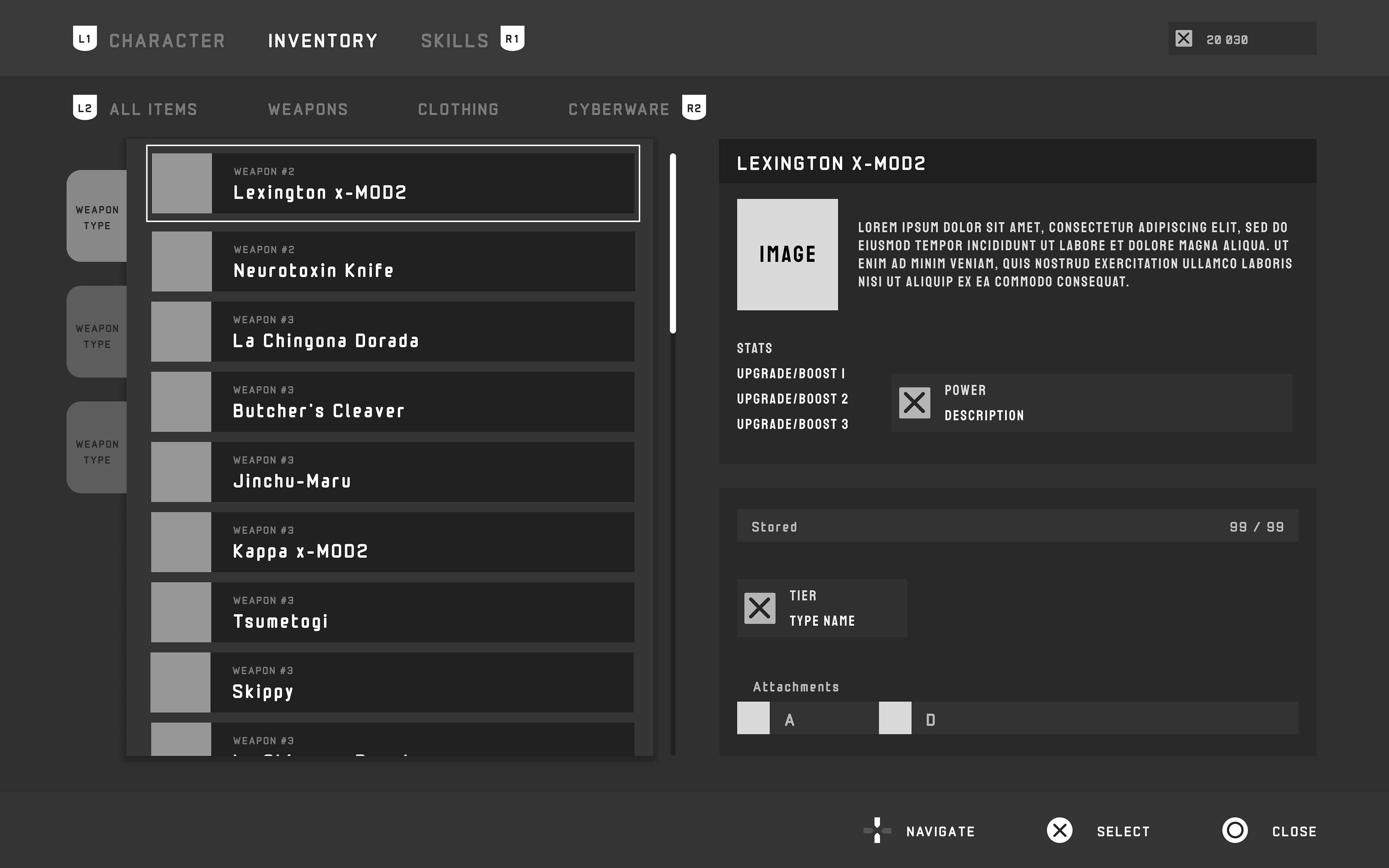Click the L2 trigger icon
Image resolution: width=1389 pixels, height=868 pixels.
click(x=84, y=108)
